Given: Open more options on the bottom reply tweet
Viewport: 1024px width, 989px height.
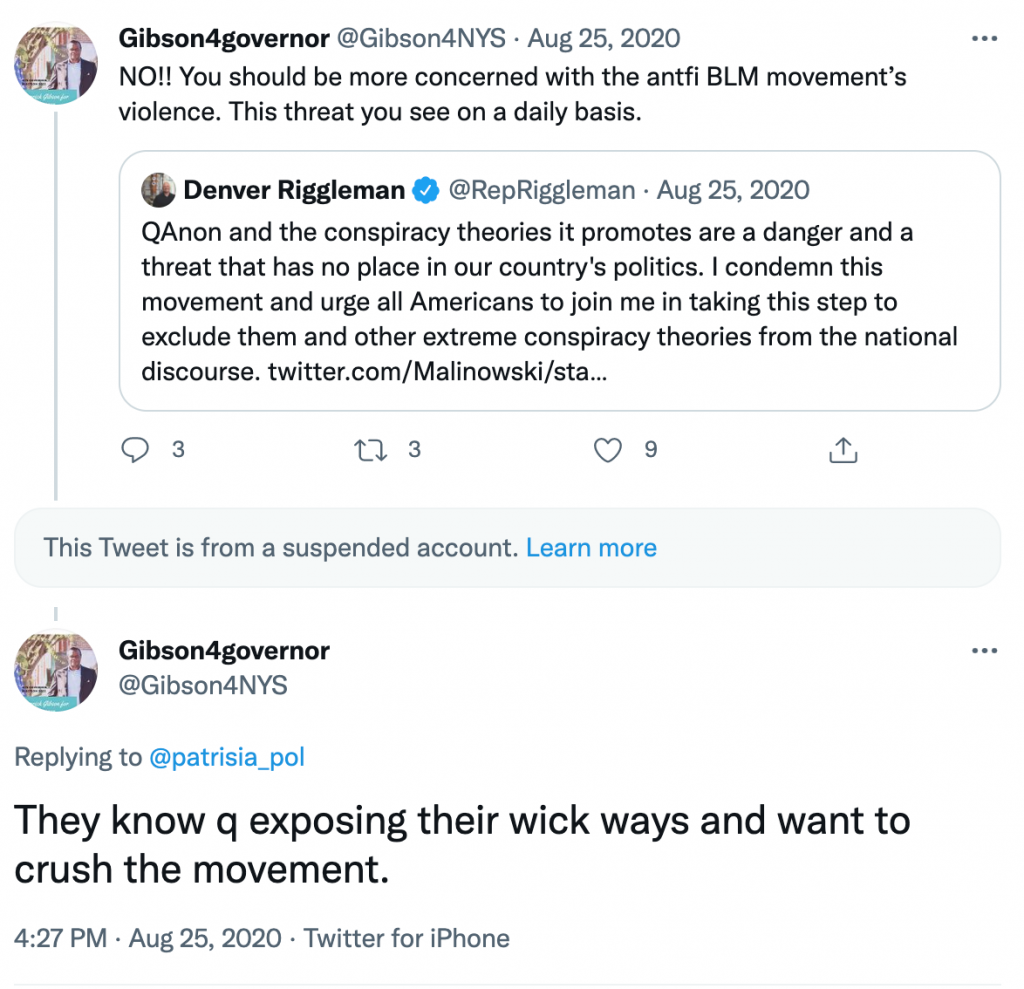Looking at the screenshot, I should click(985, 650).
